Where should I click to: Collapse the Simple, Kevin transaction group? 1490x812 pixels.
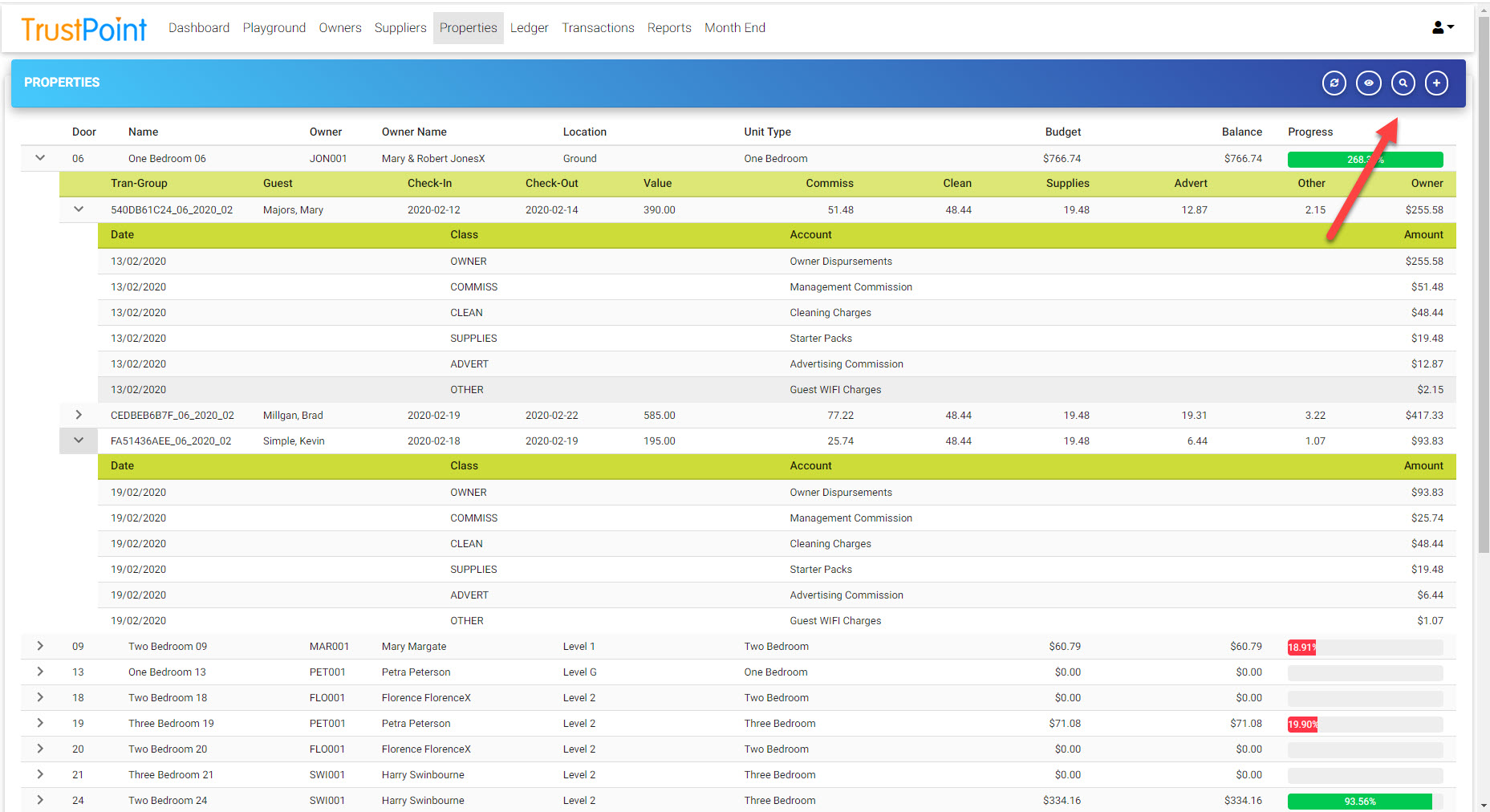coord(79,441)
